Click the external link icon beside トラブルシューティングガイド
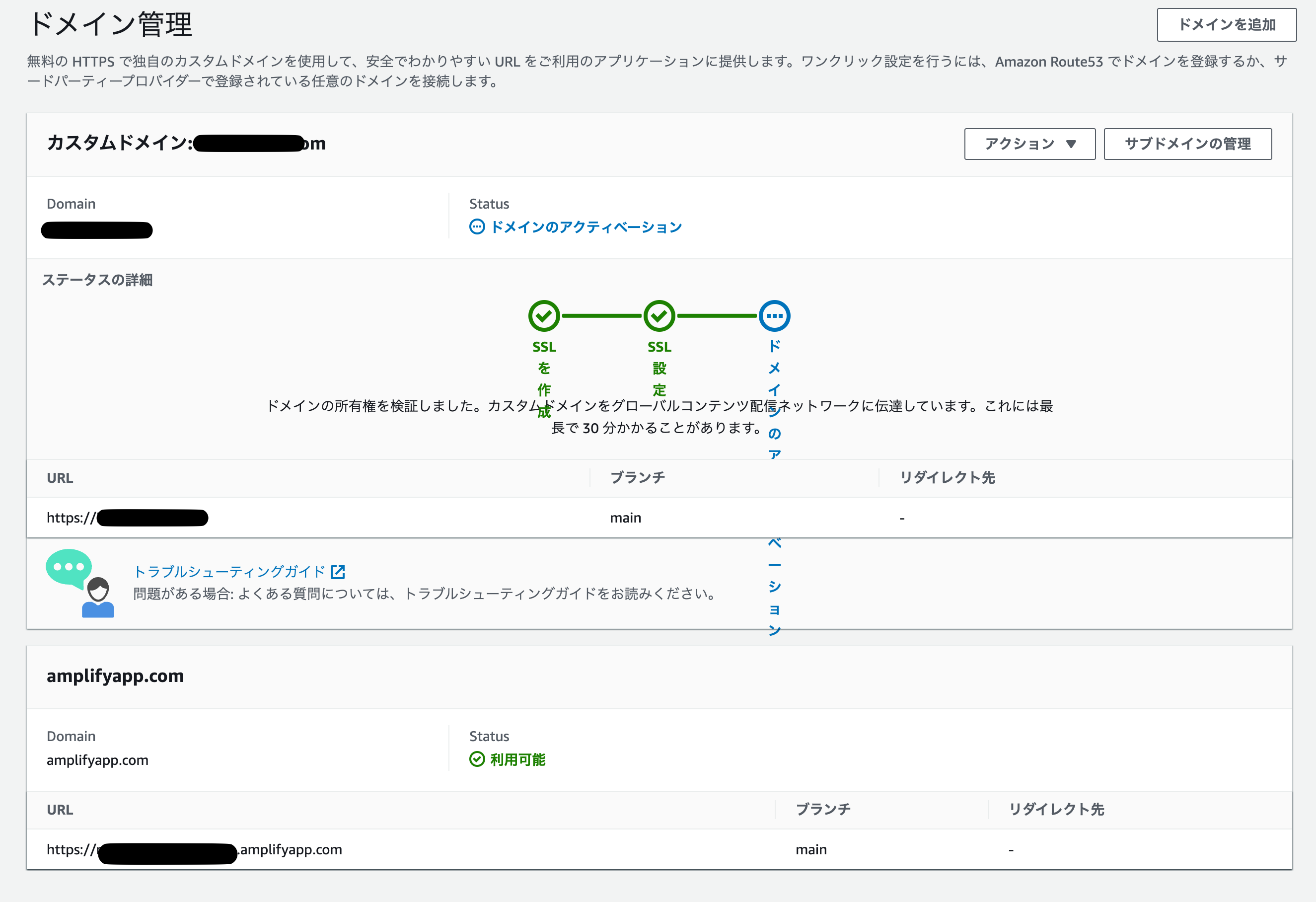Screen dimensions: 1316x902 click(x=338, y=571)
